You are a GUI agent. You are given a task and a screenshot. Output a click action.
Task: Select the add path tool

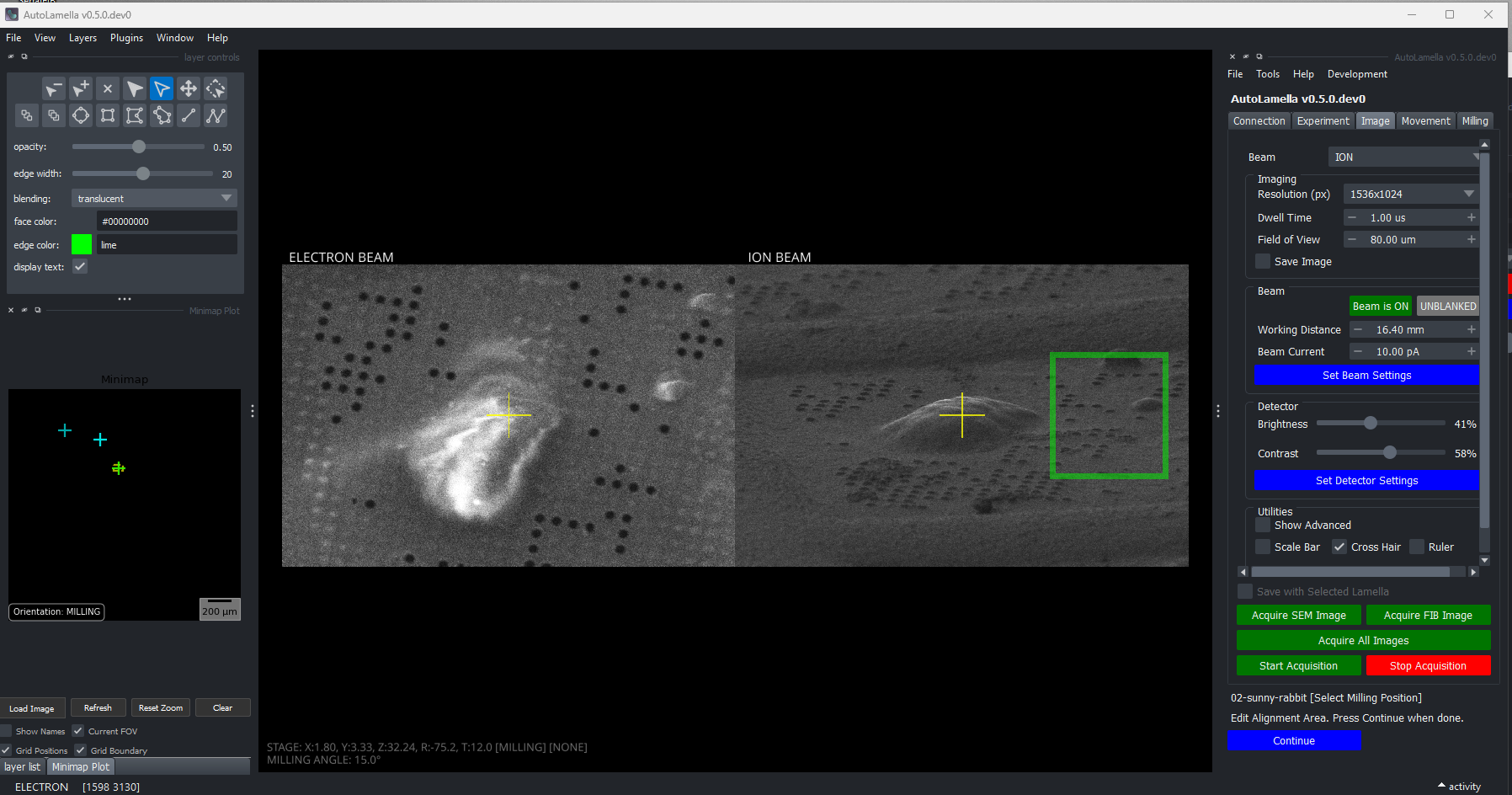(x=216, y=115)
